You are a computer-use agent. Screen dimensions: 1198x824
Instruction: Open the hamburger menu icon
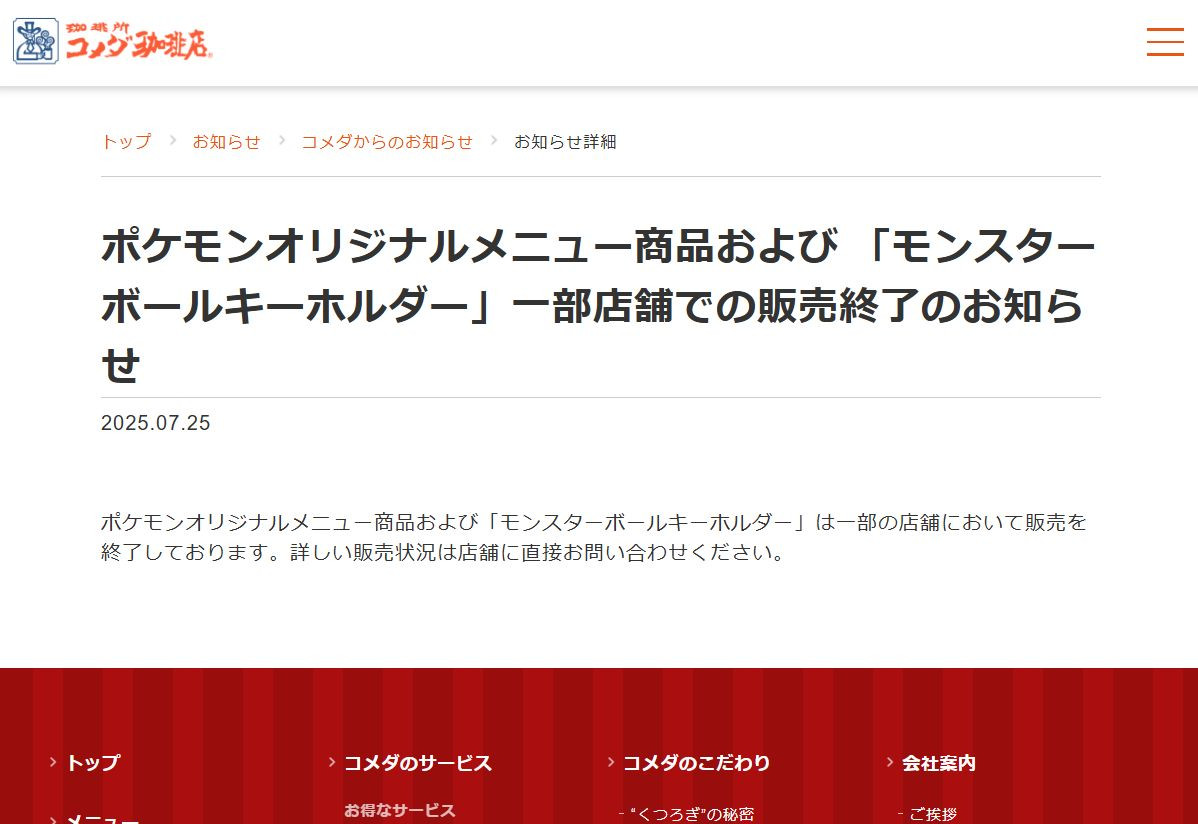[1165, 42]
